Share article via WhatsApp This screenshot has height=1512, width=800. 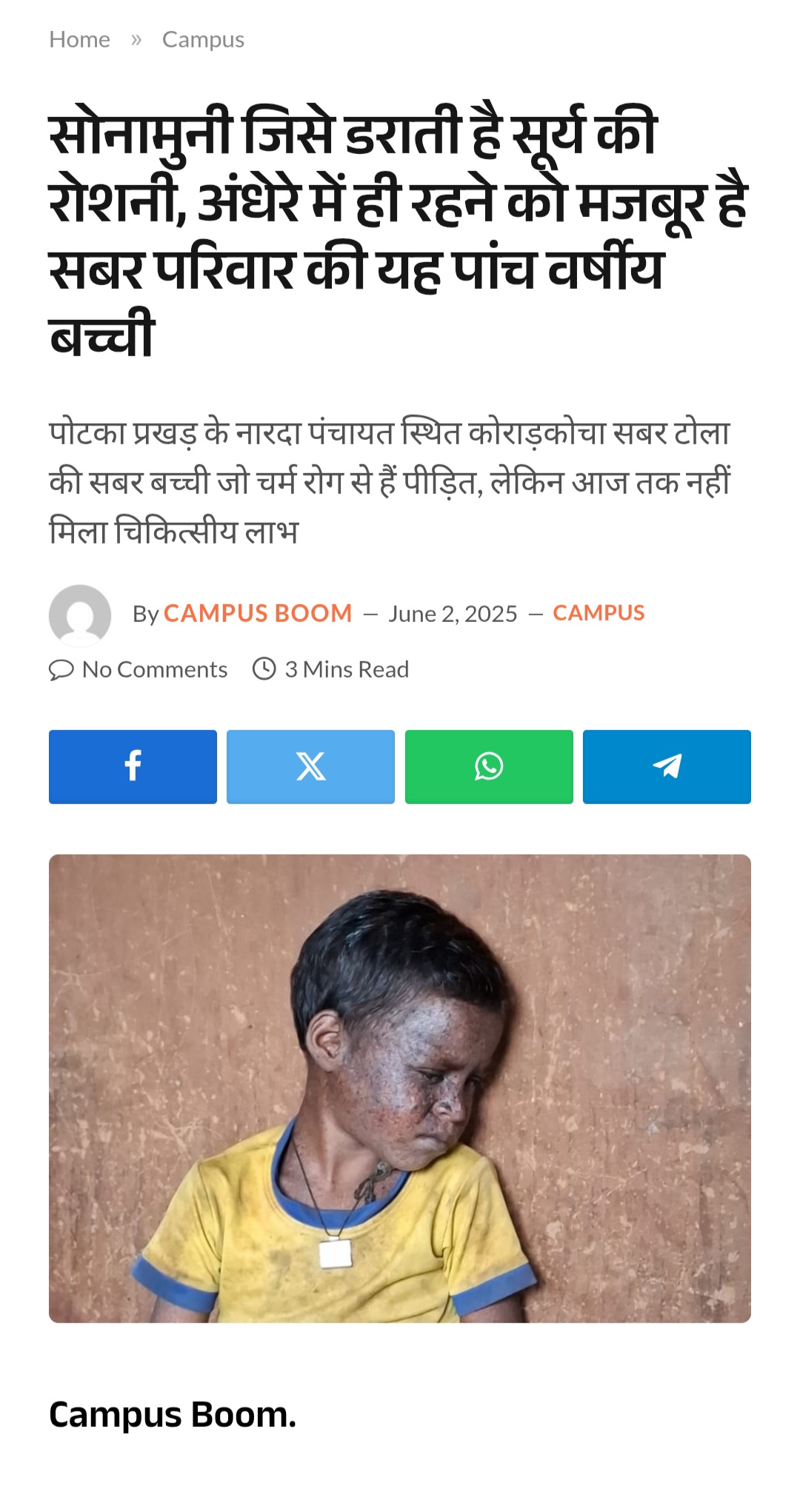(489, 766)
